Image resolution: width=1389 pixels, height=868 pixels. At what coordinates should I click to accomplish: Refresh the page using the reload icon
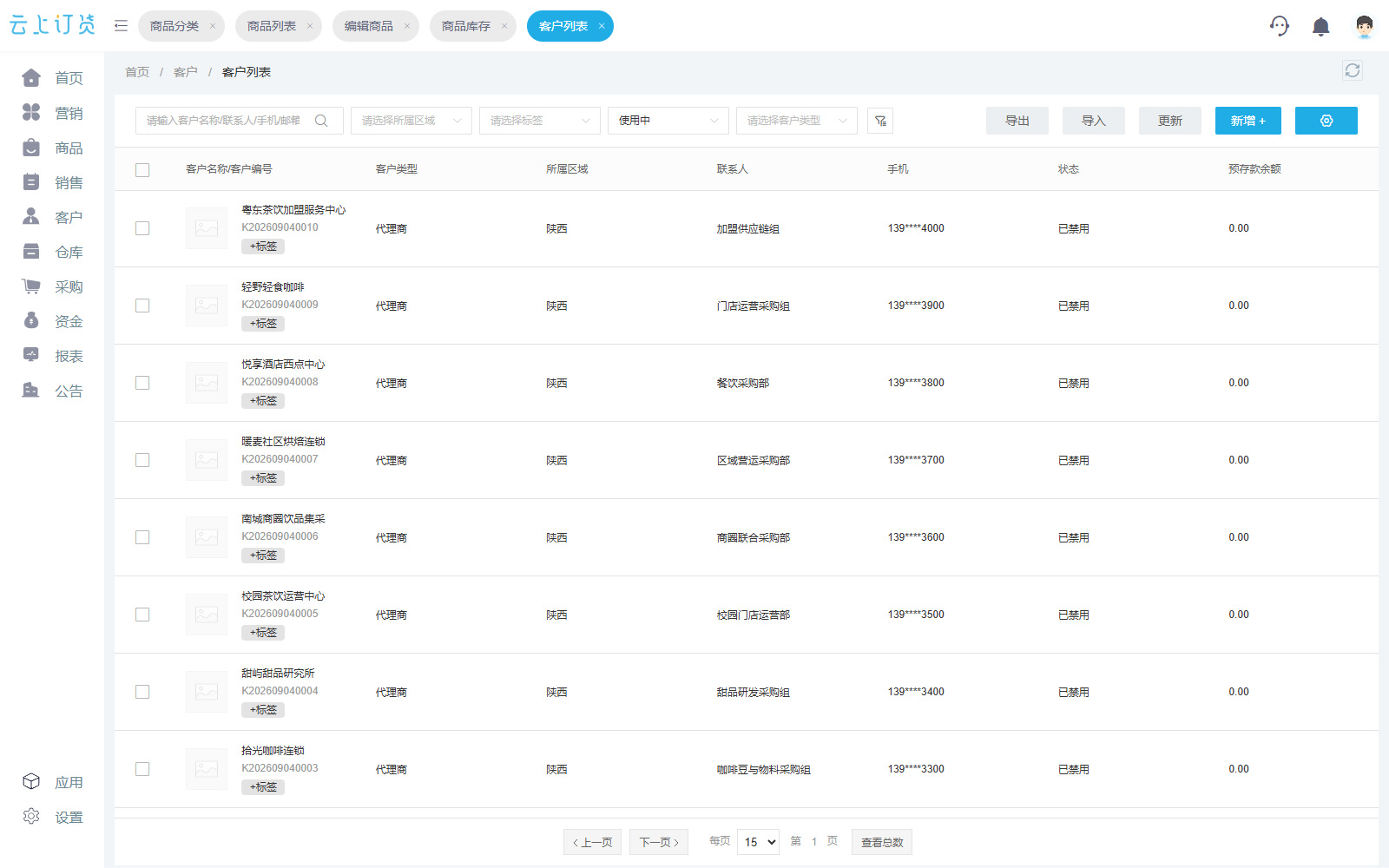pos(1352,70)
